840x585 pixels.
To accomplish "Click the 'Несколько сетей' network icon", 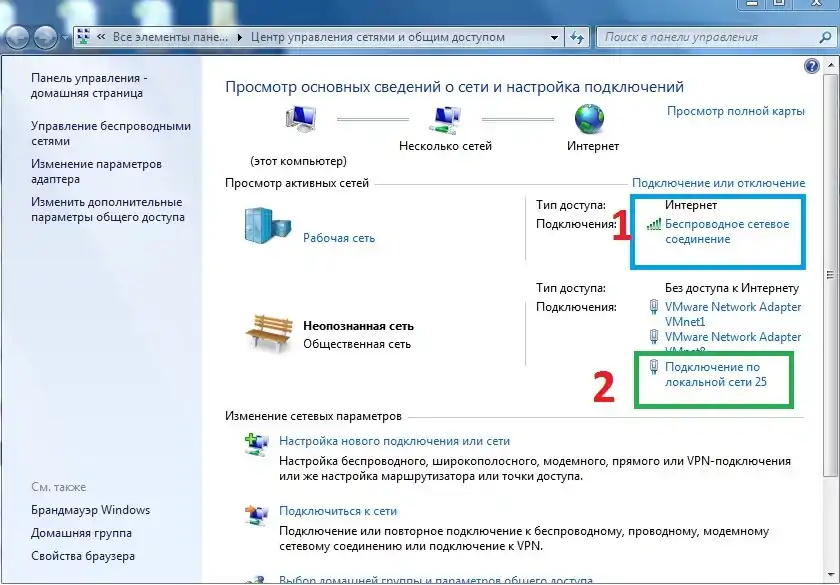I will (x=445, y=120).
